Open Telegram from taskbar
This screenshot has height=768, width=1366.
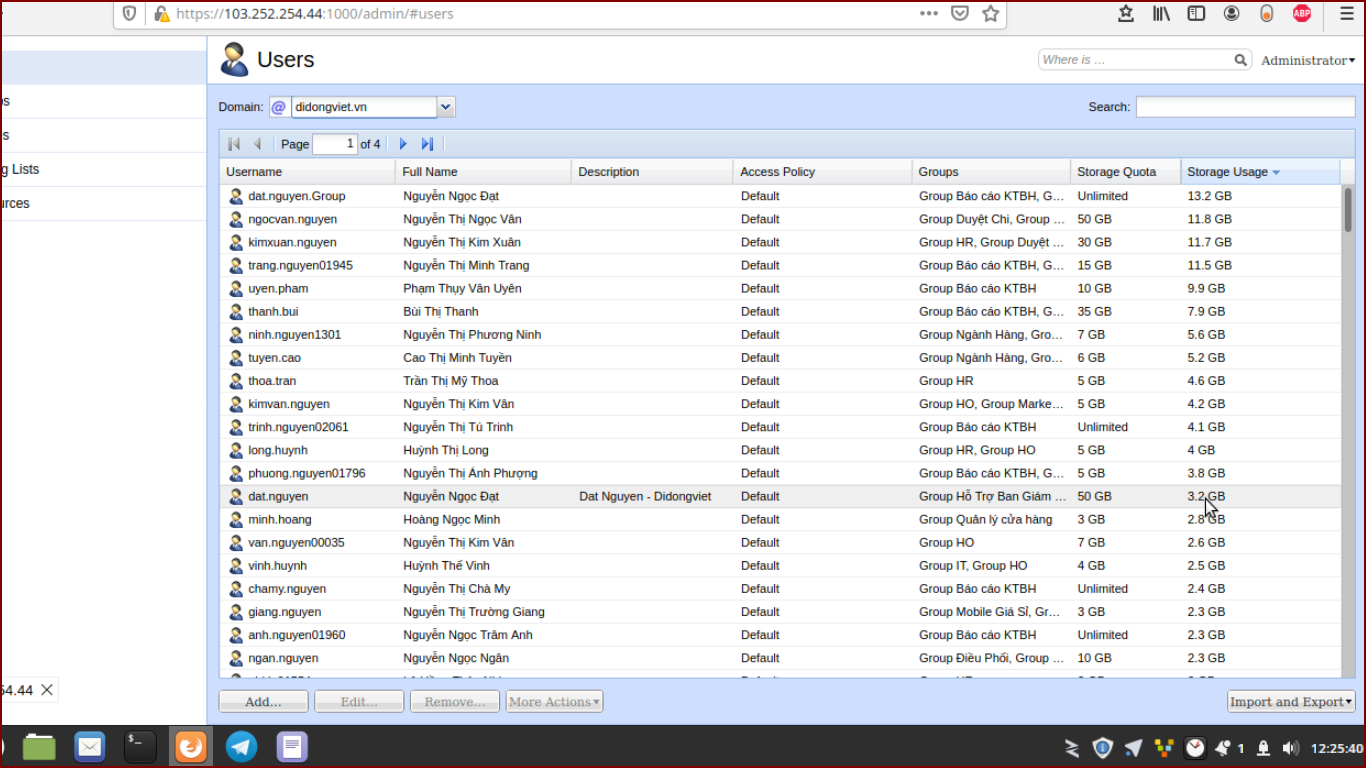coord(241,746)
